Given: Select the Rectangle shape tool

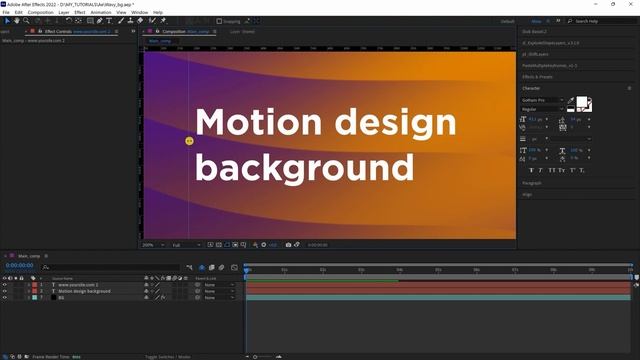Looking at the screenshot, I should point(90,21).
